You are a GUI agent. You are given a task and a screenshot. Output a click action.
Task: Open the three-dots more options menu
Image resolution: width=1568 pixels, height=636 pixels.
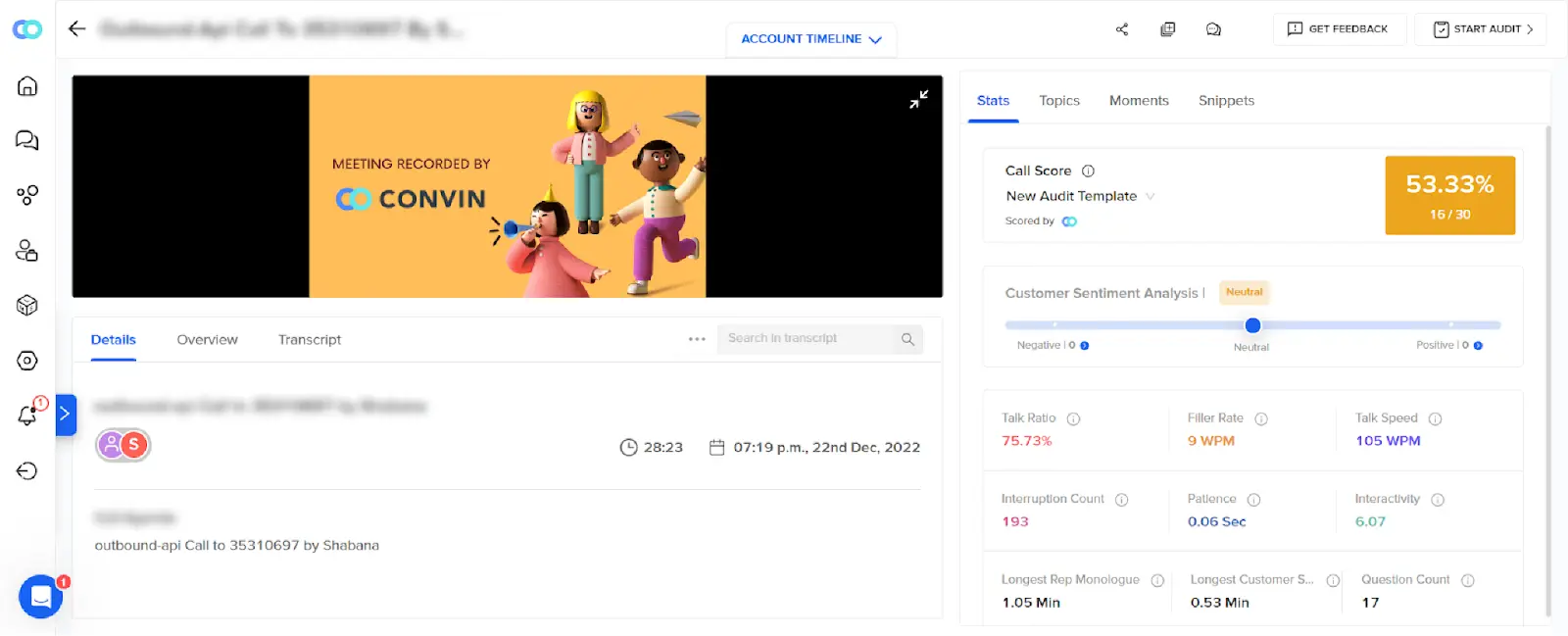pyautogui.click(x=697, y=339)
